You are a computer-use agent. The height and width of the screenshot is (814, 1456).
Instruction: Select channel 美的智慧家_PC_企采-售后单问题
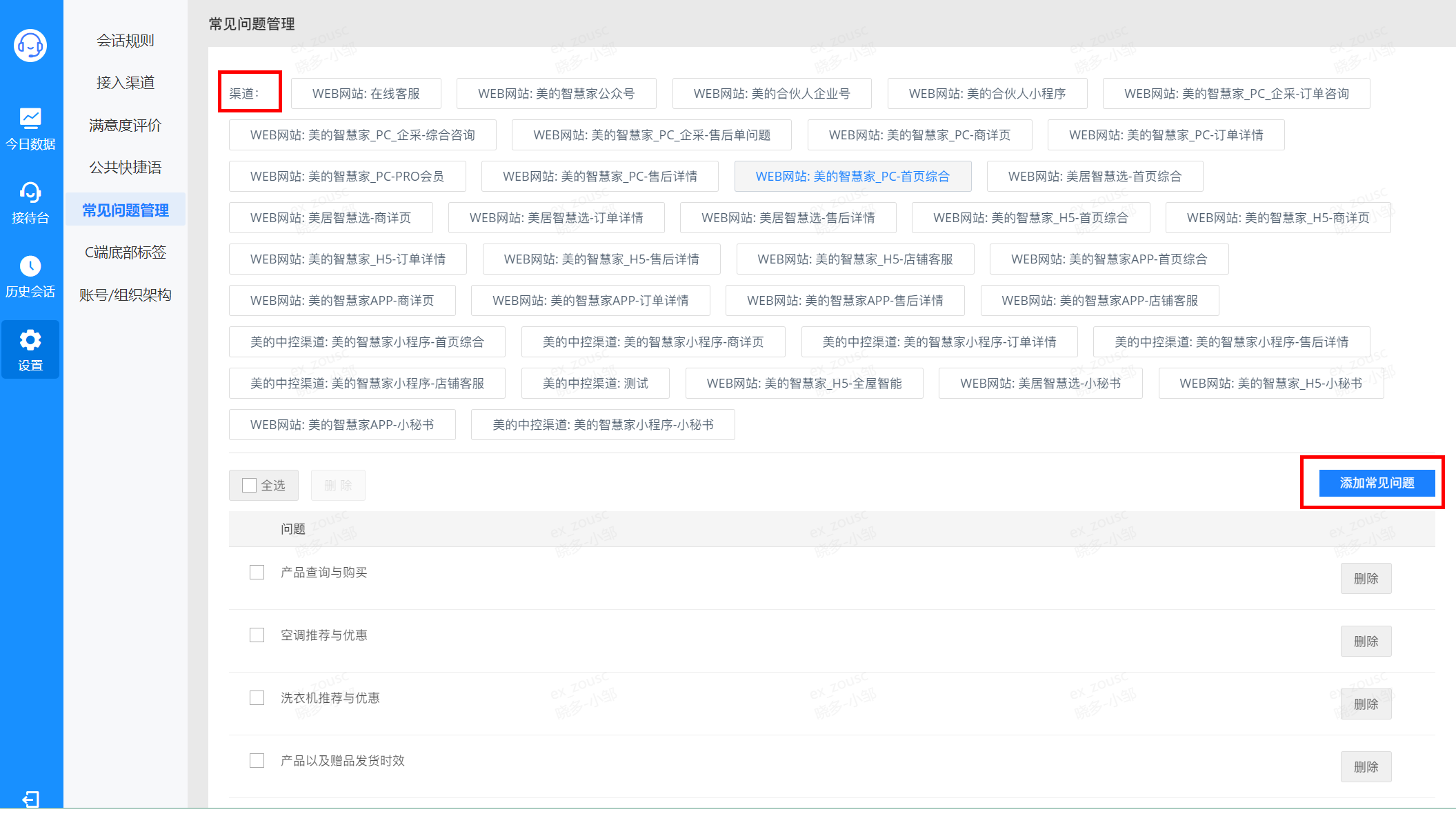coord(652,135)
